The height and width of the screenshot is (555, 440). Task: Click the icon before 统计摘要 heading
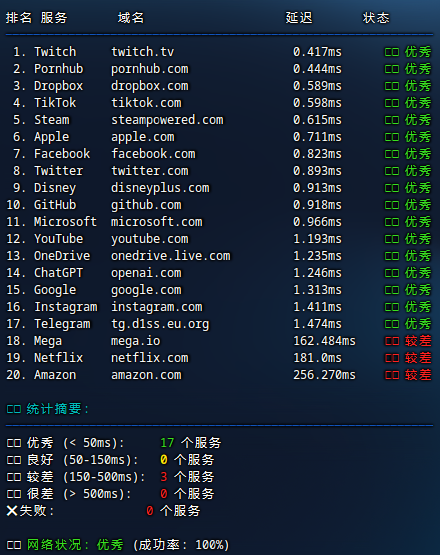[x=14, y=410]
